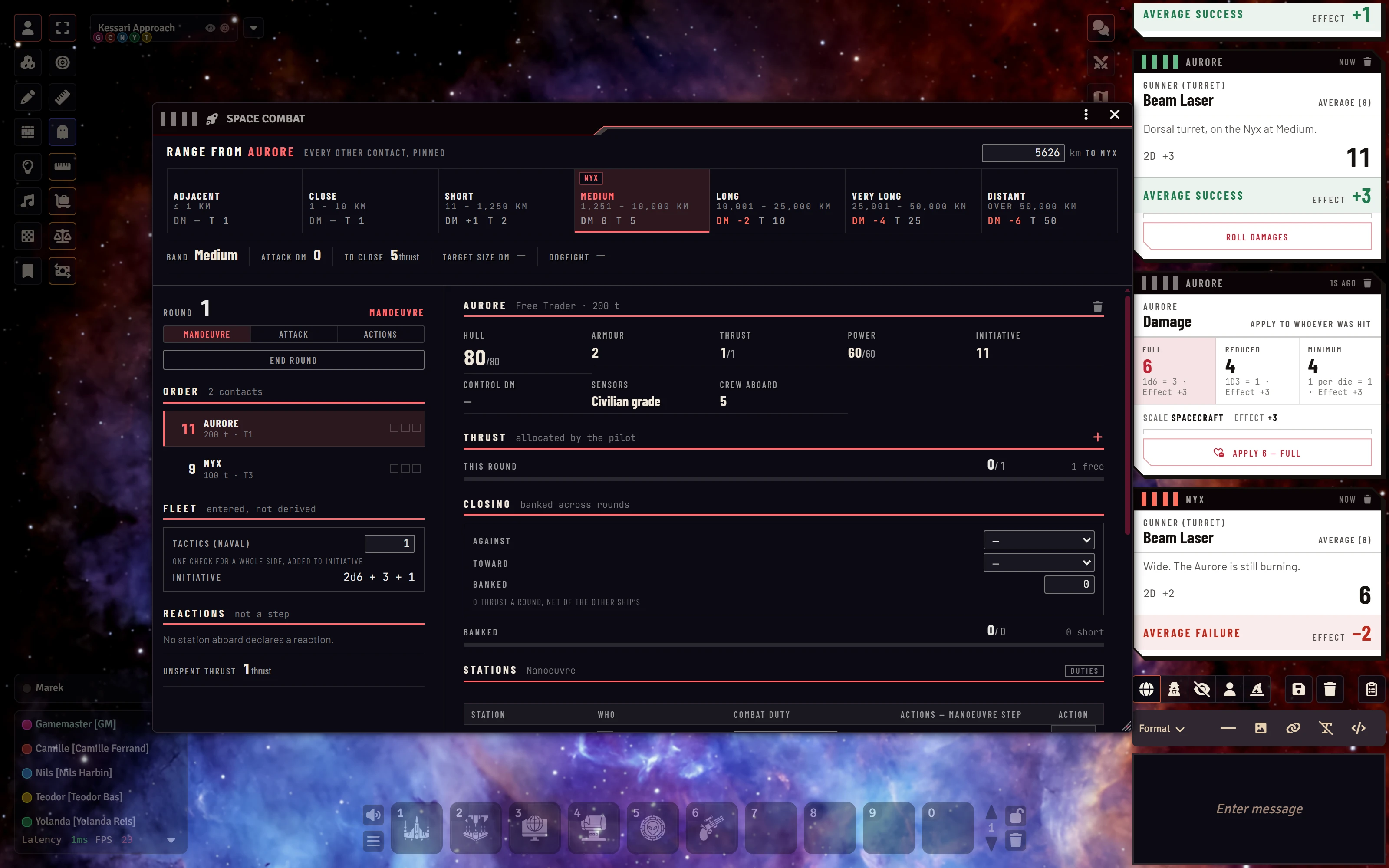Delete Aurore ship with its trash icon
Viewport: 1389px width, 868px height.
pyautogui.click(x=1097, y=306)
